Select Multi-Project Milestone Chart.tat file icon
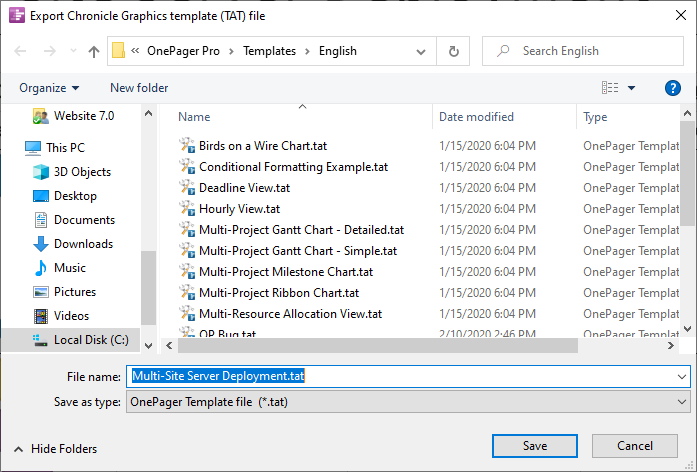The image size is (697, 472). tap(187, 272)
